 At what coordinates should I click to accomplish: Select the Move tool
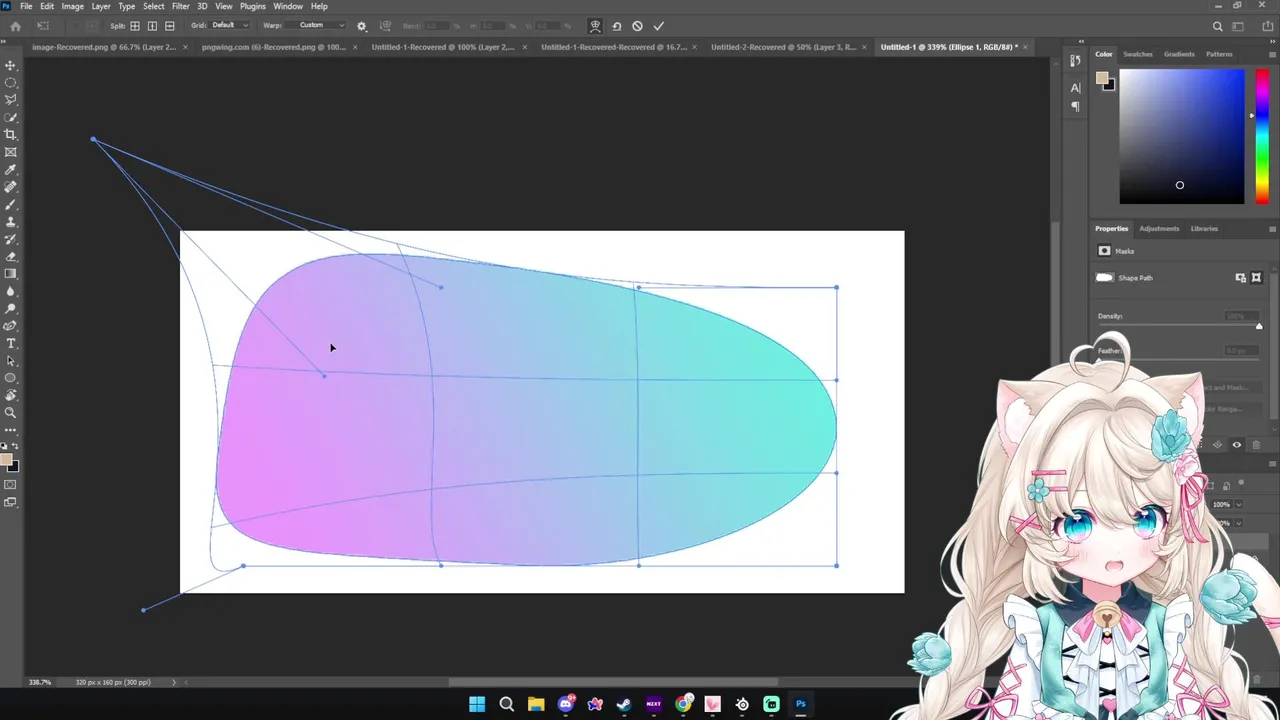11,65
